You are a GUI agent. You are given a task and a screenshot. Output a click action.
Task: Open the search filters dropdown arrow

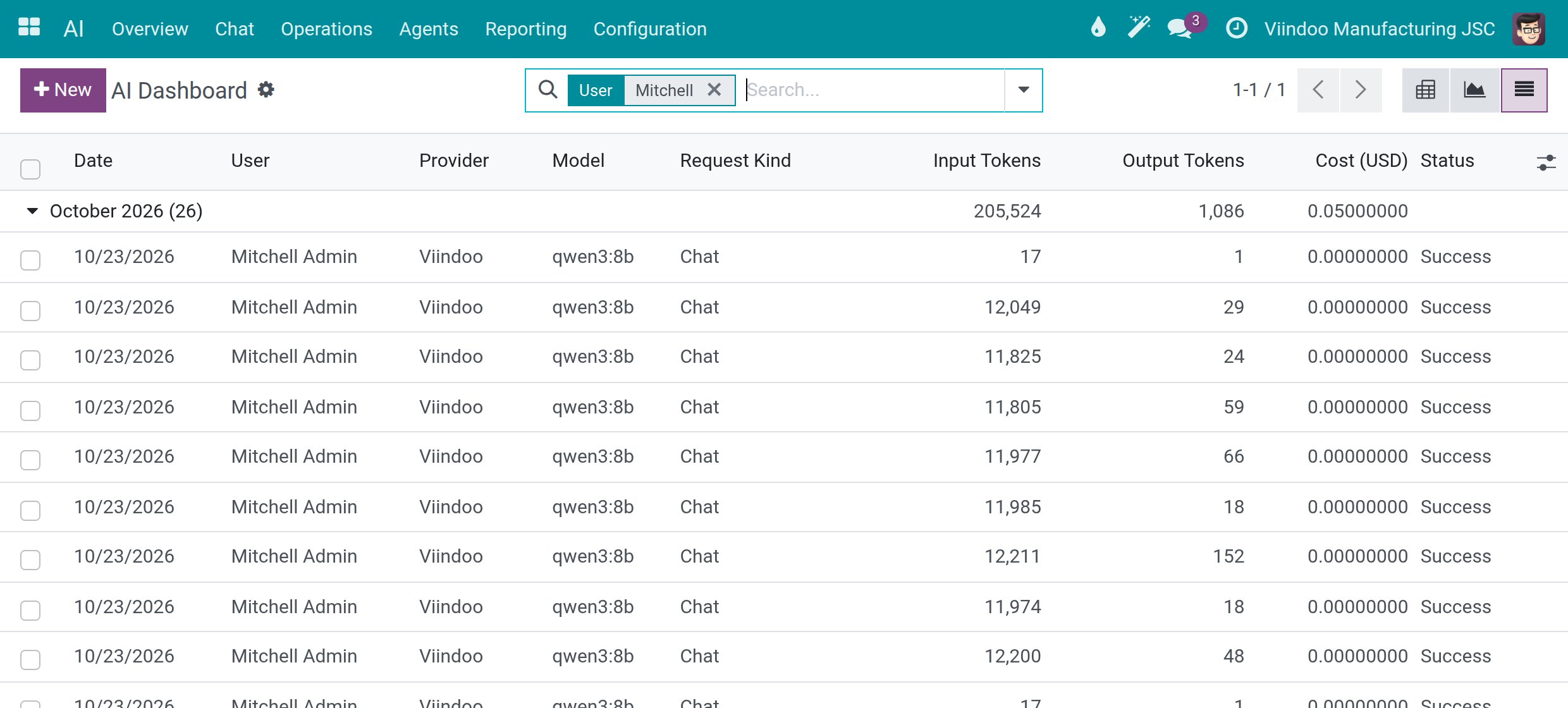(1024, 90)
